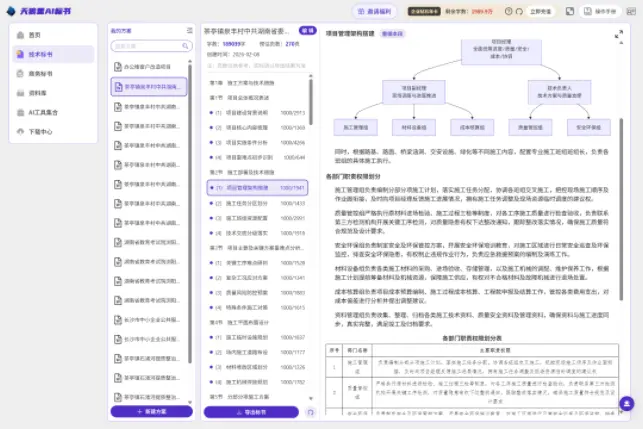This screenshot has width=643, height=429.
Task: Open the 操作手册 in the top bar
Action: click(x=600, y=11)
